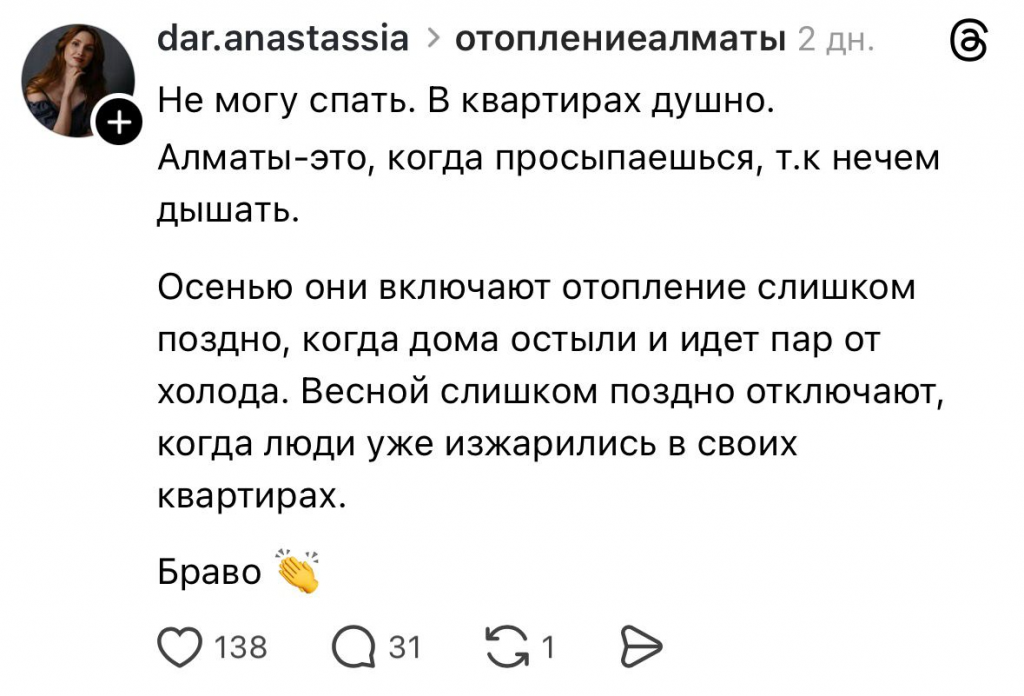Click the 31 replies count
1024x696 pixels.
coord(405,648)
